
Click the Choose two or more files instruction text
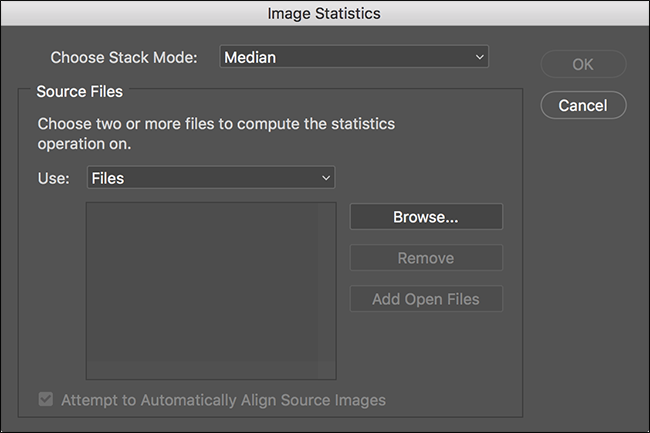click(216, 134)
